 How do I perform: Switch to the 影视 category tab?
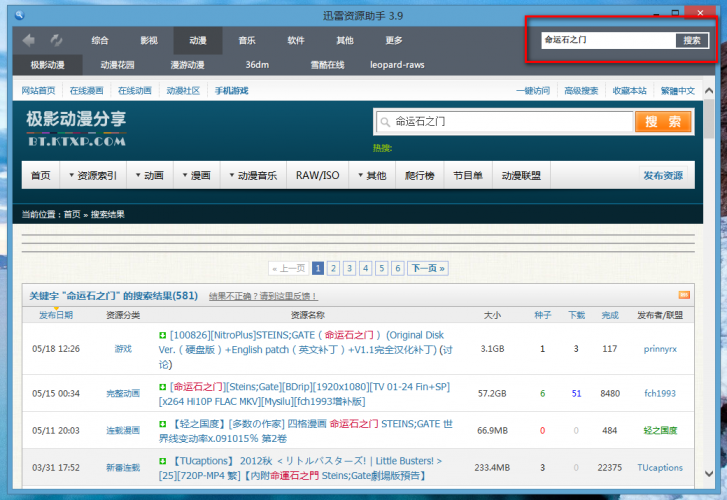[x=149, y=40]
